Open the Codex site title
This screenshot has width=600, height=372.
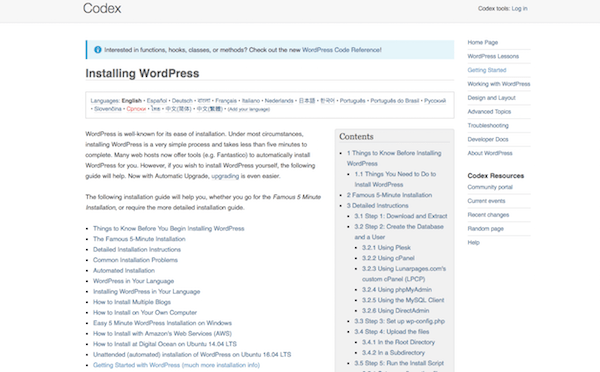click(102, 8)
